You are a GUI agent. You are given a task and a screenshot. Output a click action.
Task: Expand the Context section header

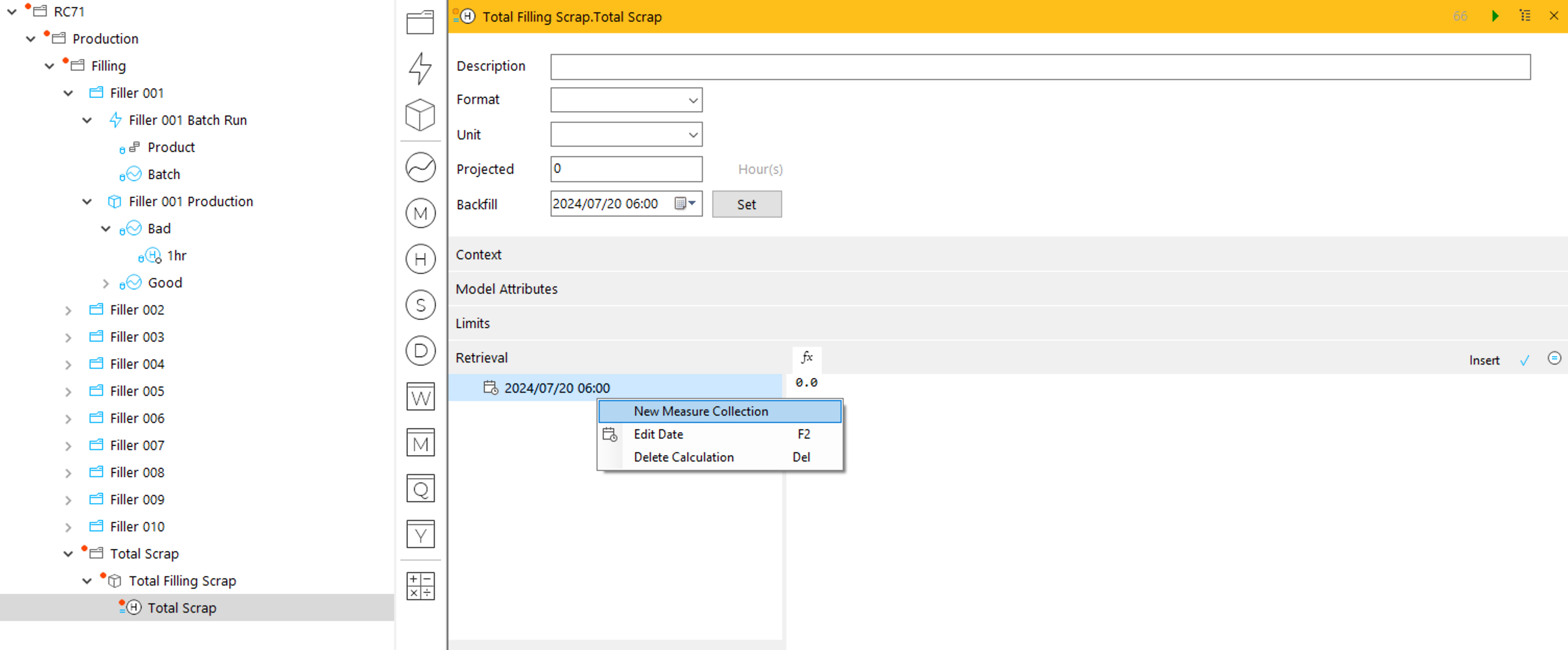[x=1008, y=254]
